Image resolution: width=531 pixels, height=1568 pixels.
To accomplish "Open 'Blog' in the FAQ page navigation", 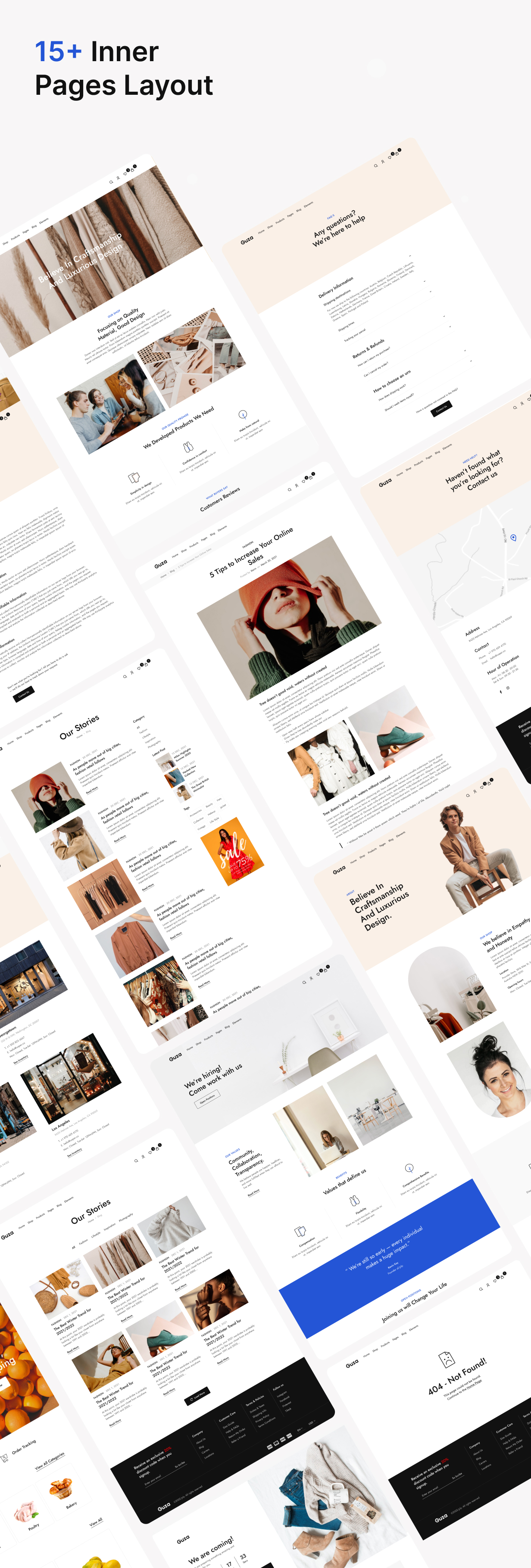I will click(298, 211).
